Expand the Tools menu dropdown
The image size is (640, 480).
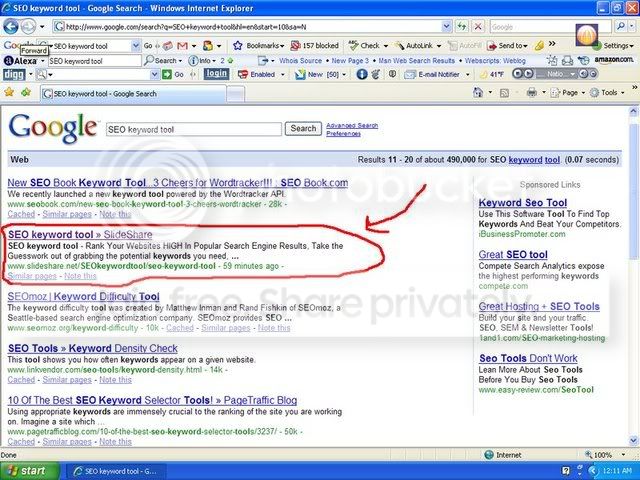(x=623, y=93)
